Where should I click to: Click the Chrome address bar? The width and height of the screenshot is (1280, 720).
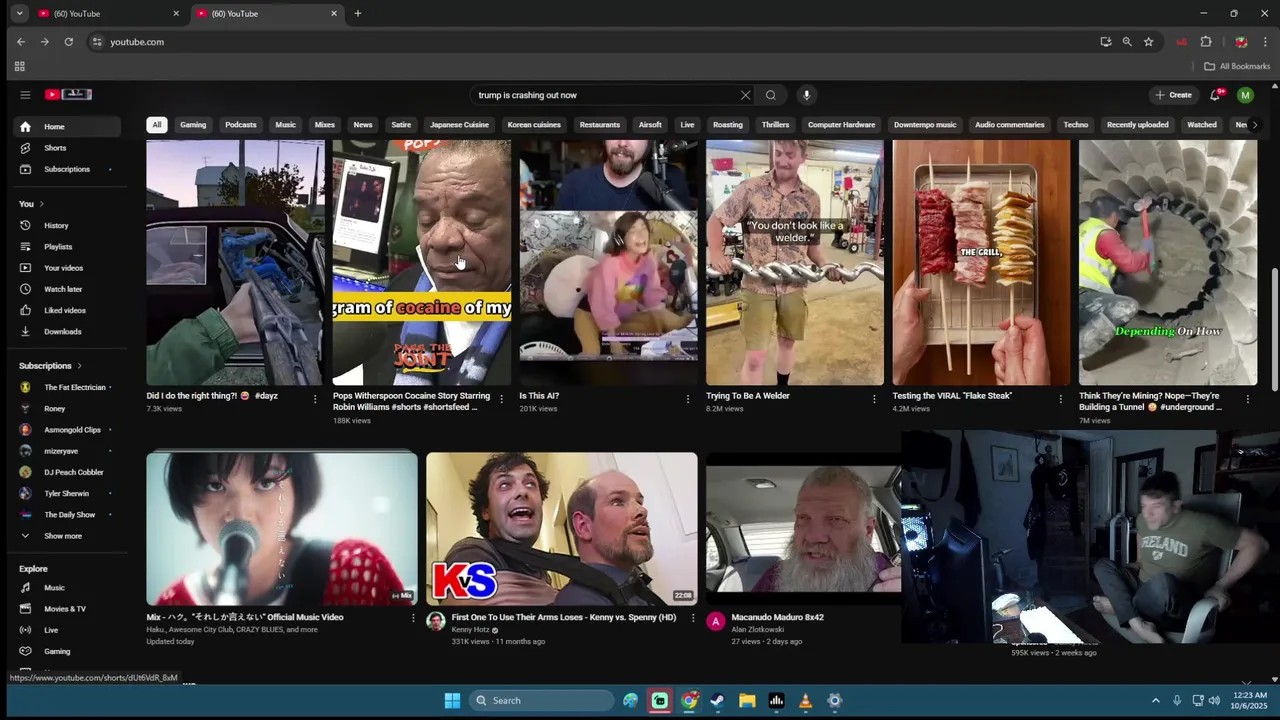pos(590,42)
